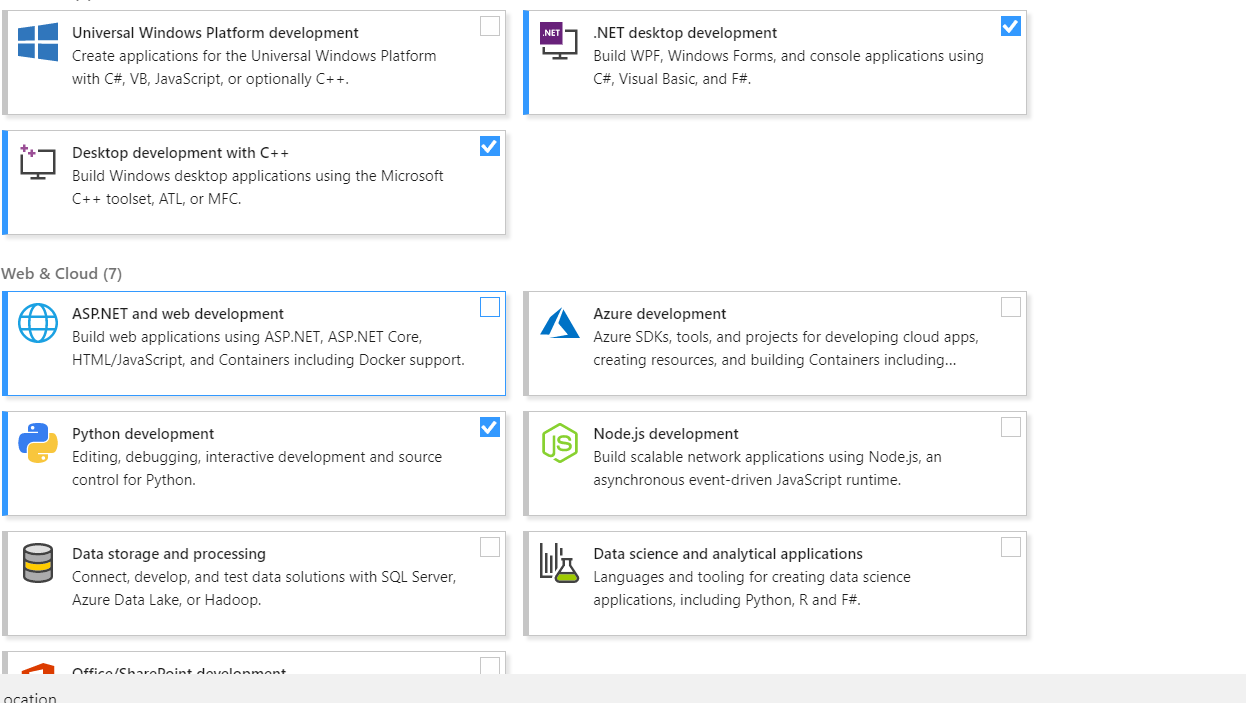The width and height of the screenshot is (1246, 703).
Task: Click the 'Azure development' title text
Action: point(660,314)
